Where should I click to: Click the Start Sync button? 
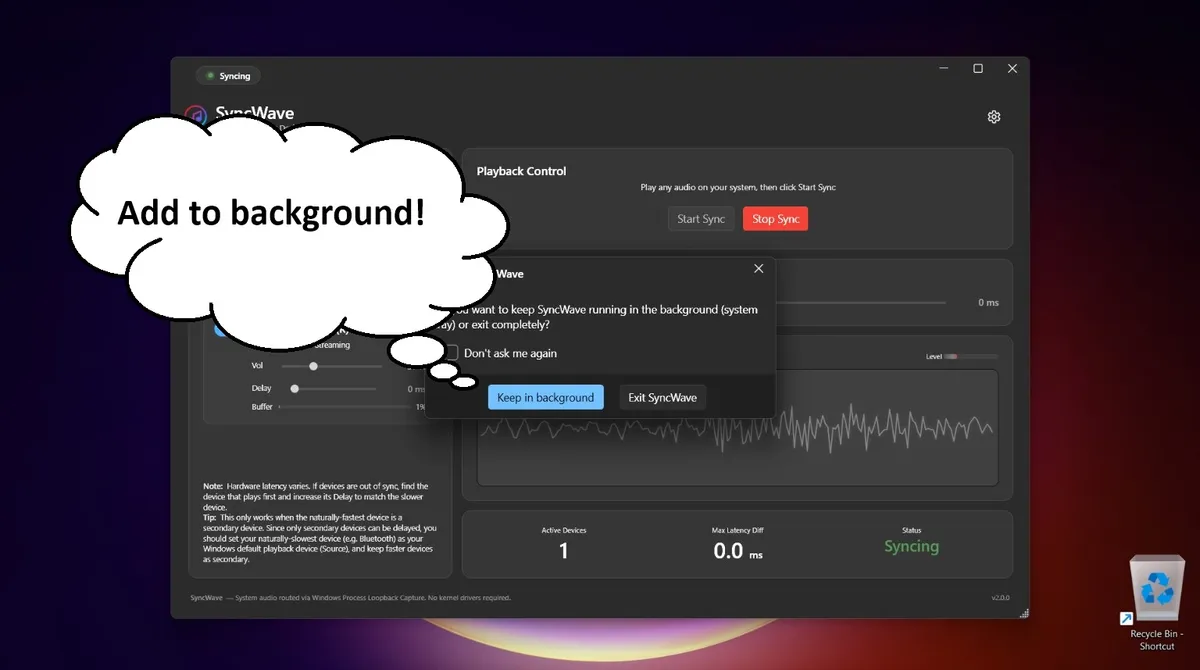click(701, 219)
